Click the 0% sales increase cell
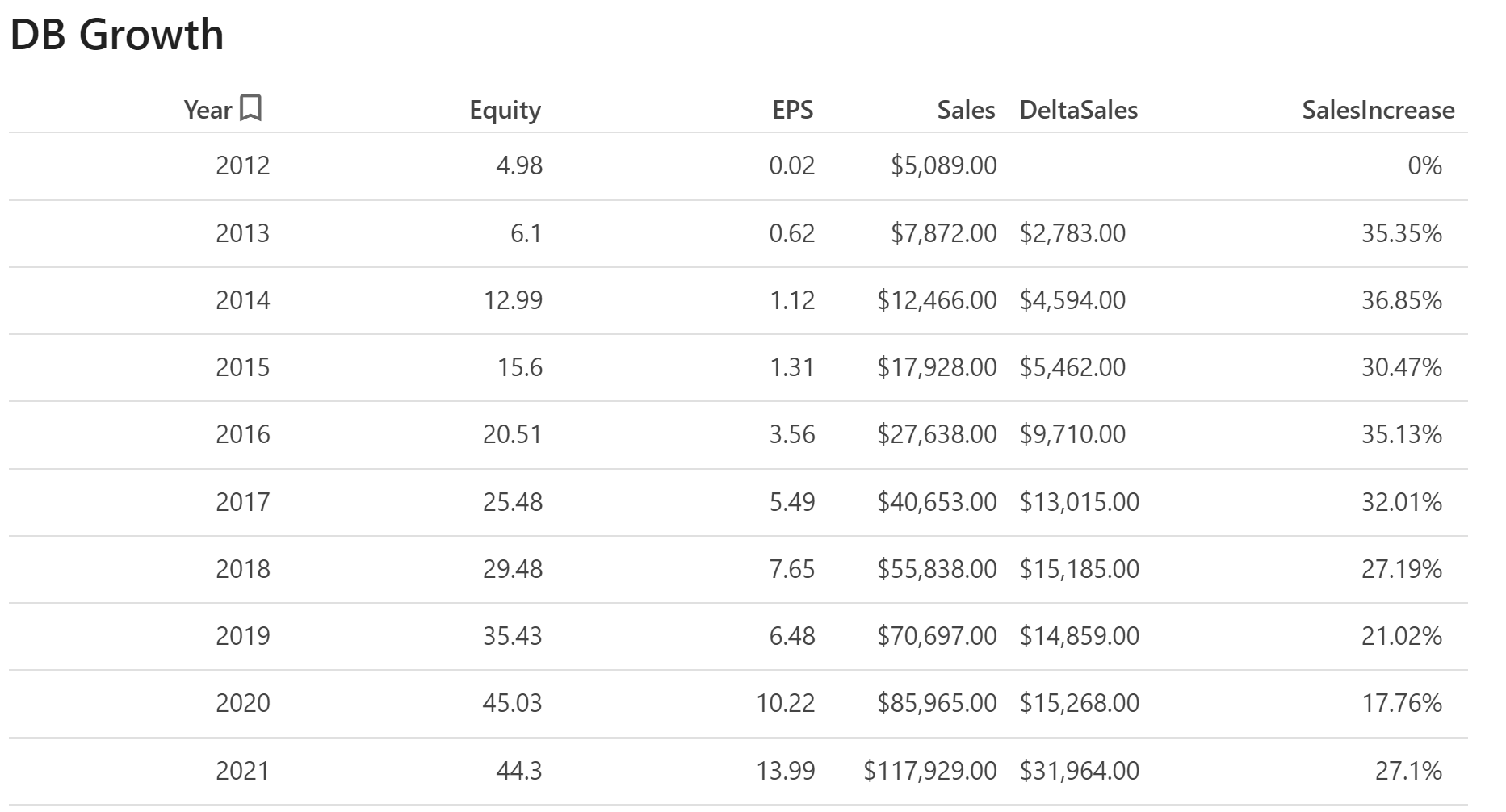The height and width of the screenshot is (812, 1506). 1424,165
